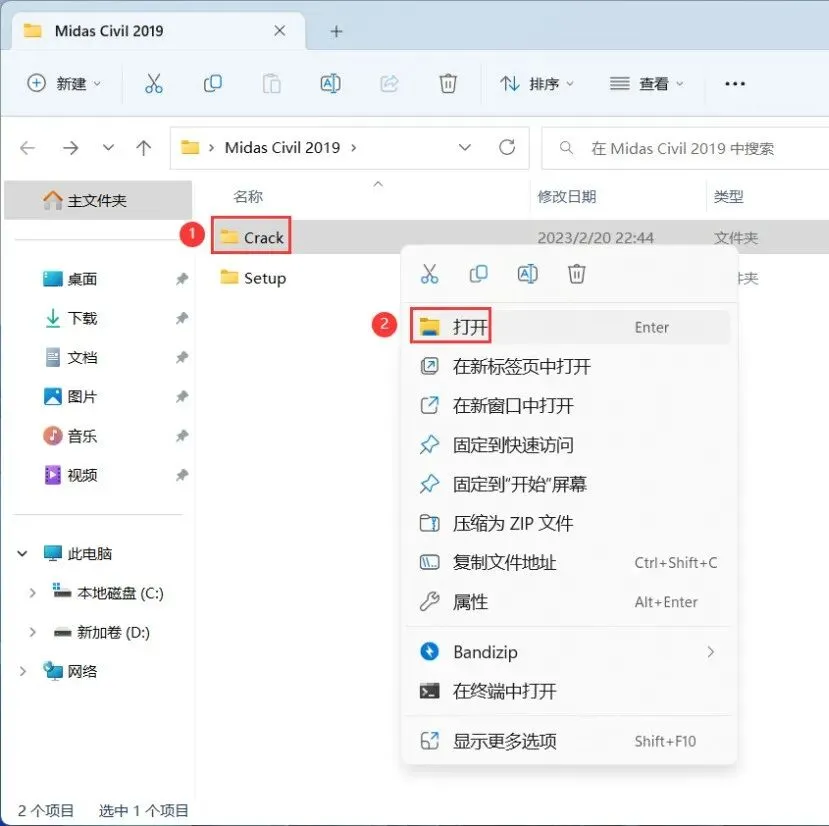Click the Rename icon in the toolbar
The image size is (829, 826).
tap(330, 84)
